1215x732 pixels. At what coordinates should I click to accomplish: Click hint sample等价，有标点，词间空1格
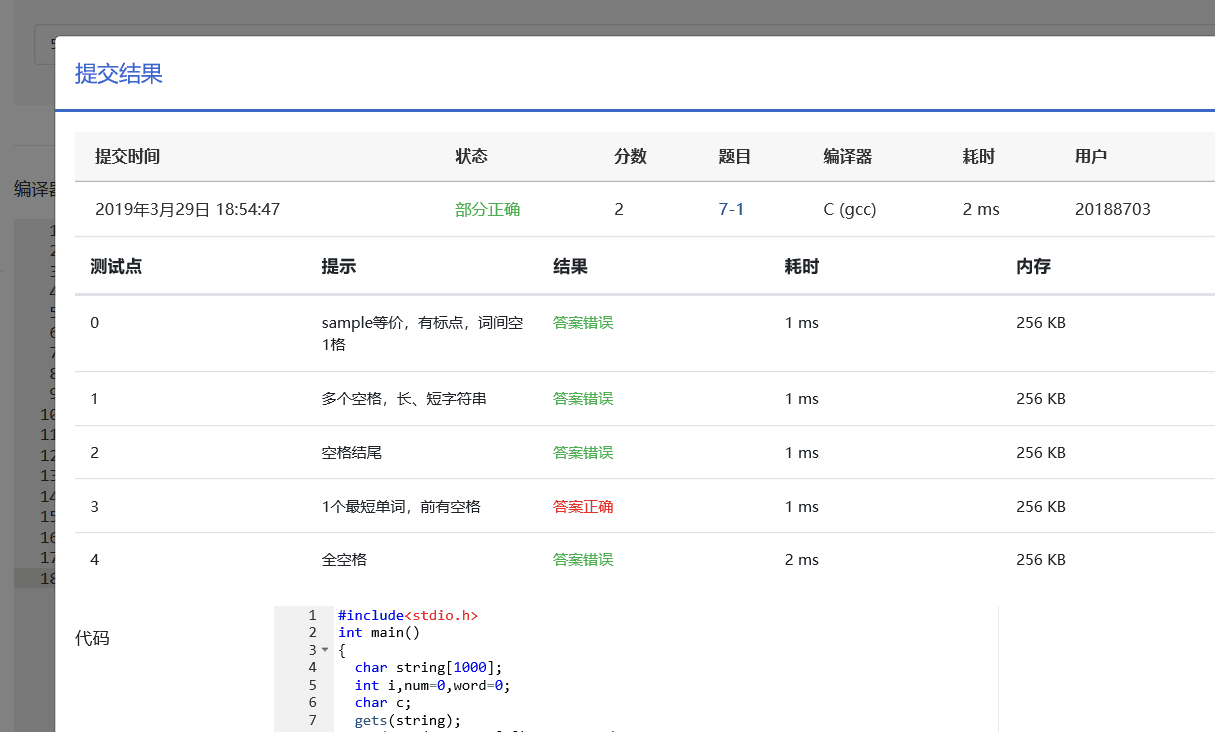click(422, 333)
